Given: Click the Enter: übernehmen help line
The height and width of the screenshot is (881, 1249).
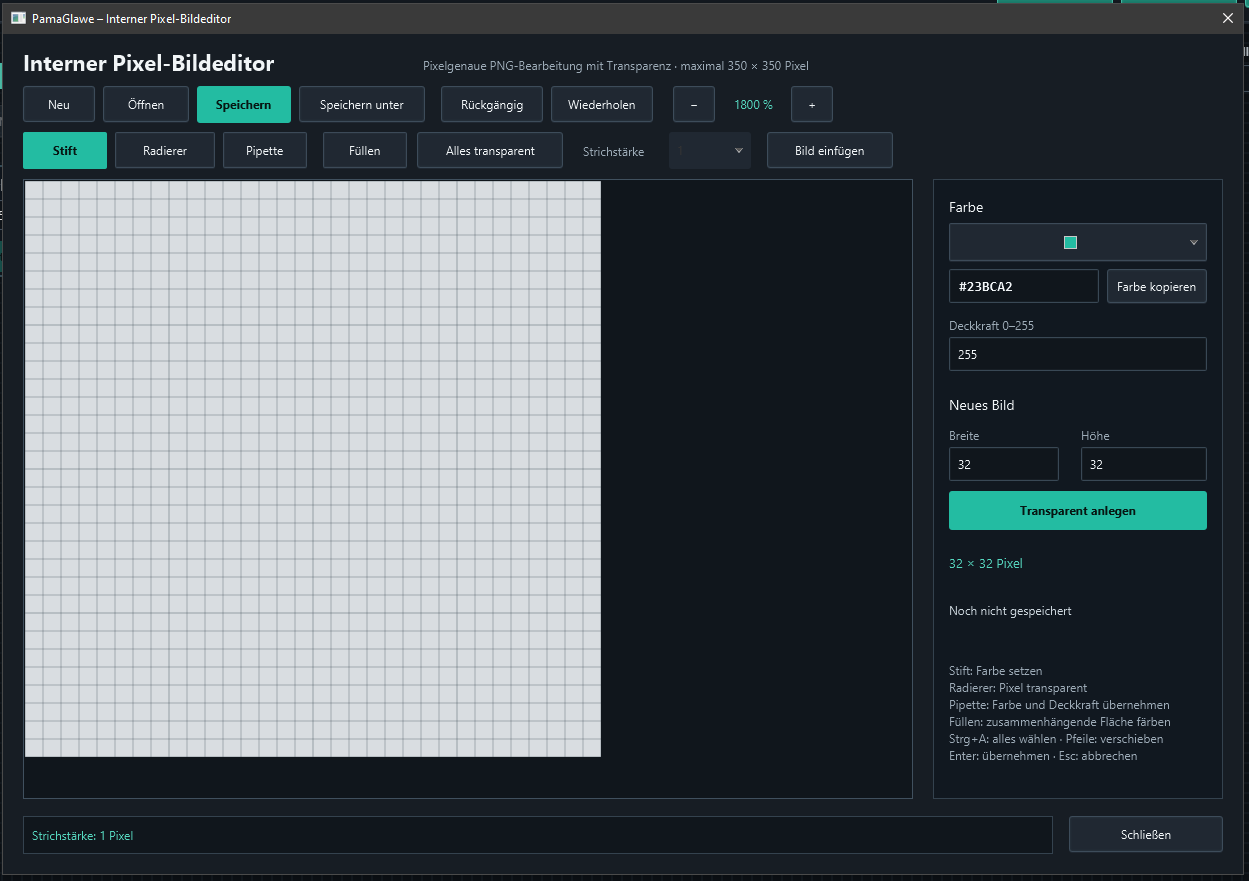Looking at the screenshot, I should tap(1043, 756).
